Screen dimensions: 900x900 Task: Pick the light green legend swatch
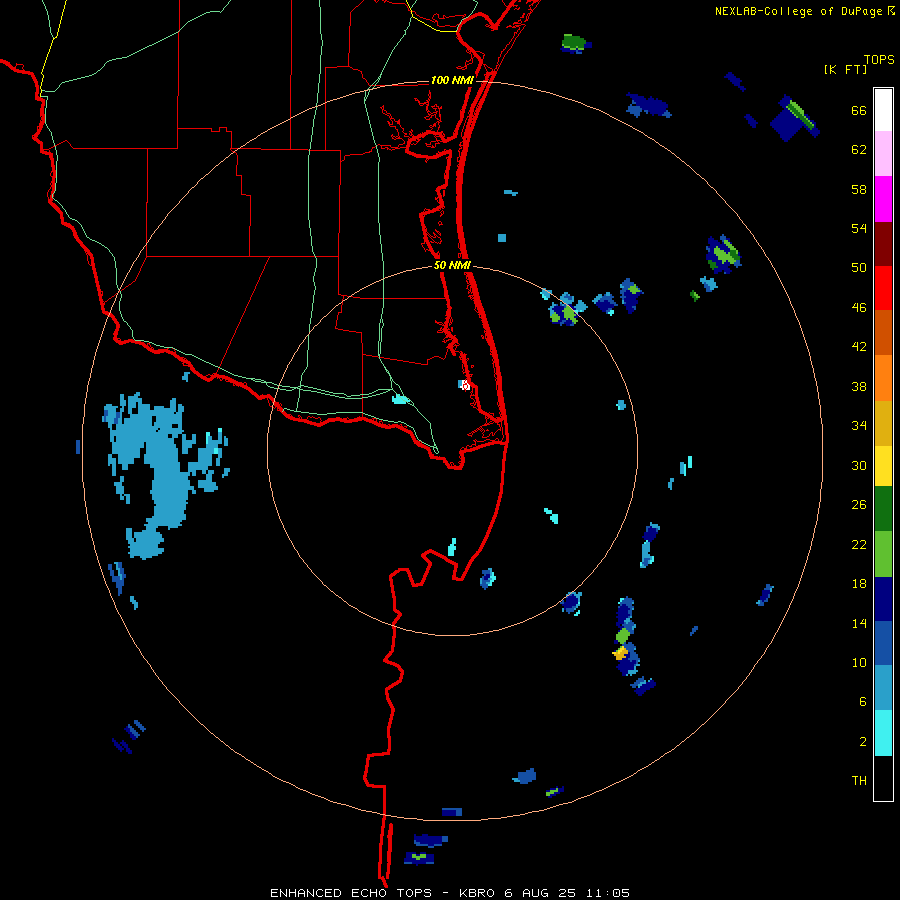(883, 554)
